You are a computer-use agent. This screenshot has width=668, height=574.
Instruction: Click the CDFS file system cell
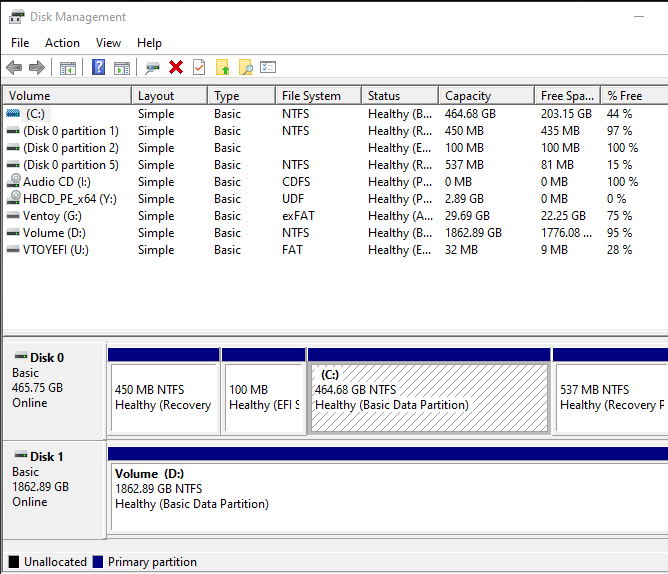[x=296, y=182]
